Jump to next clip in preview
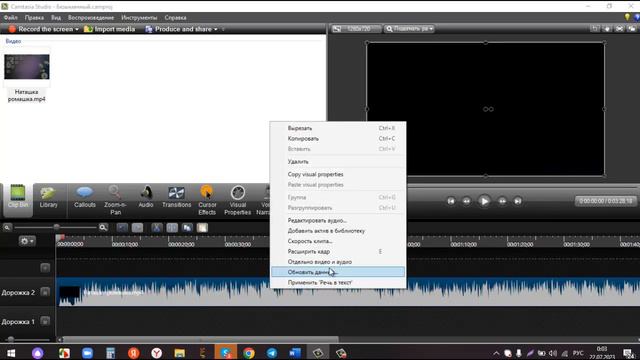 [x=518, y=201]
